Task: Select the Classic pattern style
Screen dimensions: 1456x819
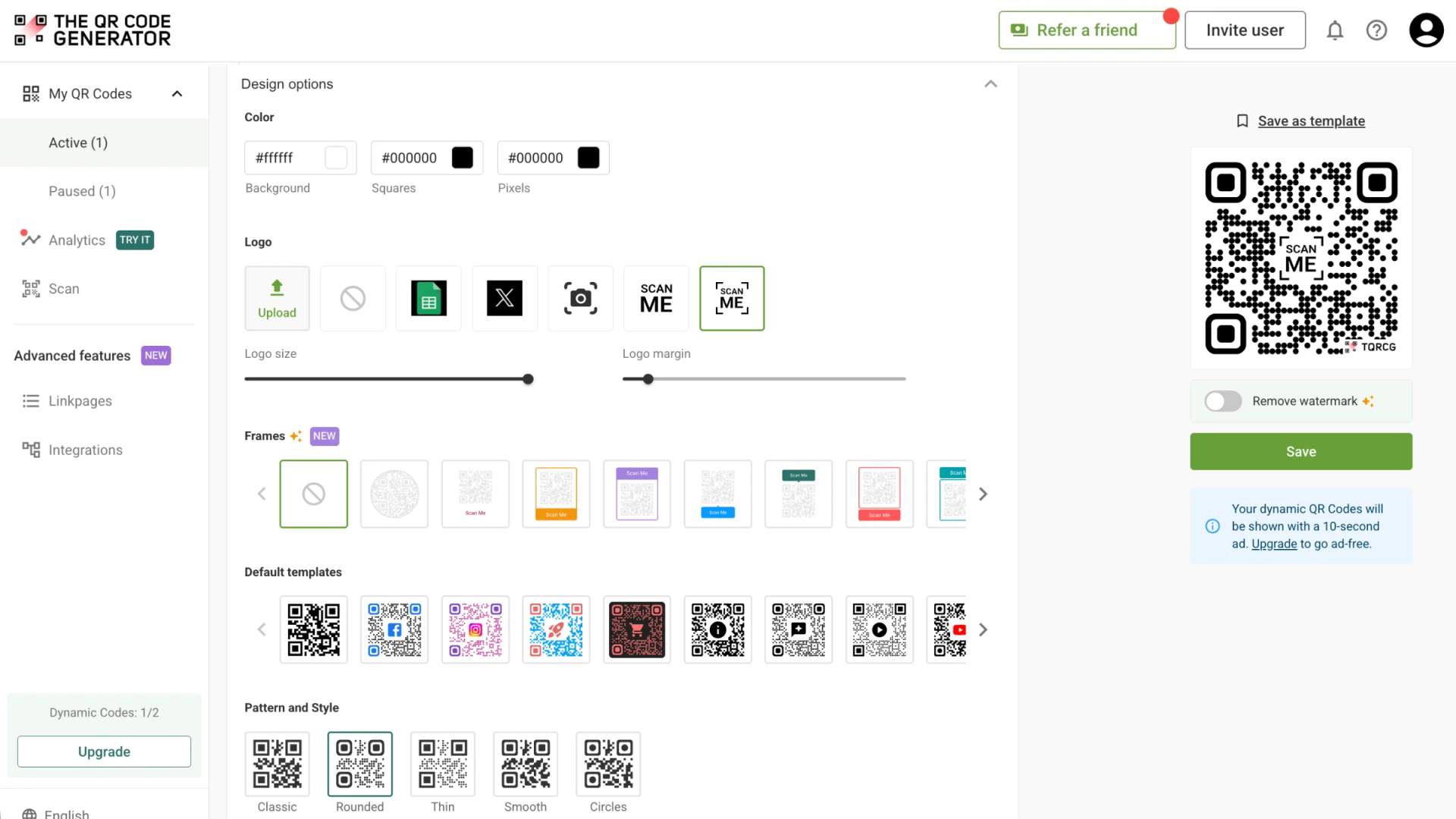Action: click(277, 764)
